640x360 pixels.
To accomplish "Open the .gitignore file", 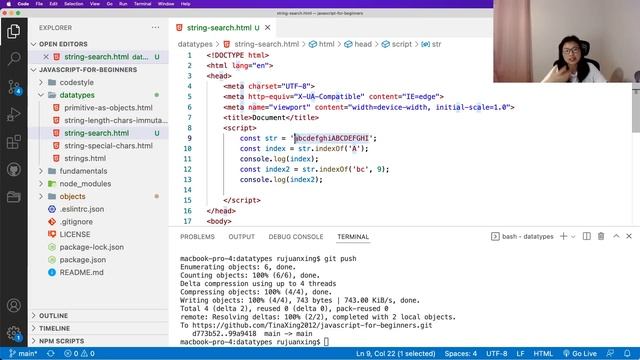I will point(76,222).
